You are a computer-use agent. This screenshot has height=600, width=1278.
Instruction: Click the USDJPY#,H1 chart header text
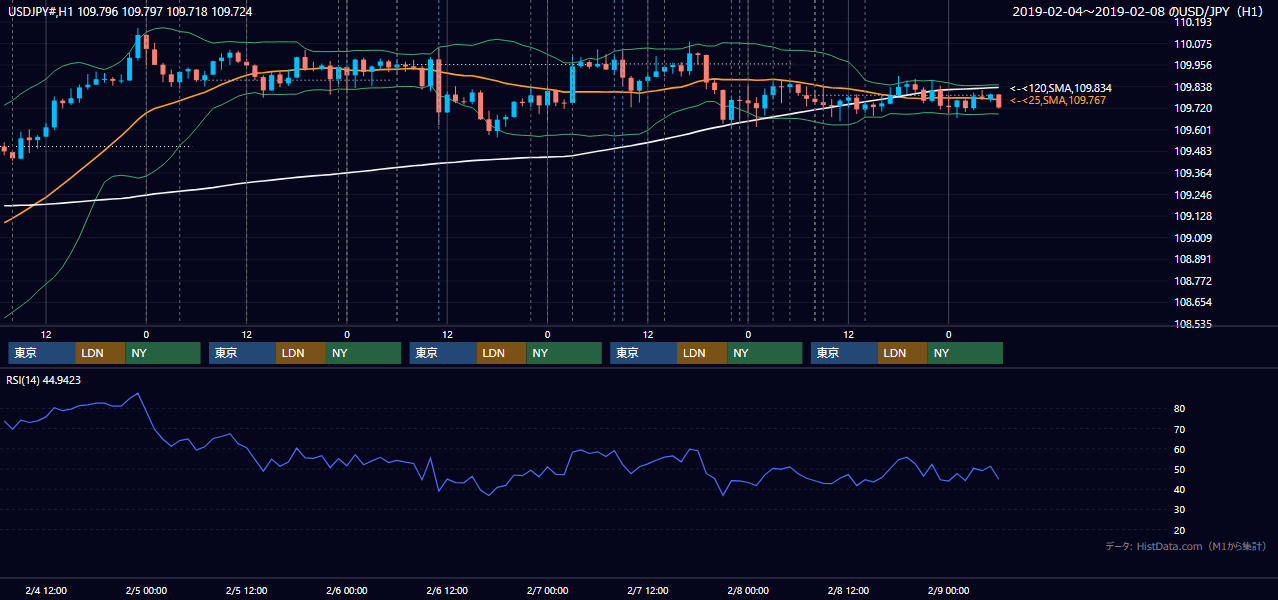point(130,11)
